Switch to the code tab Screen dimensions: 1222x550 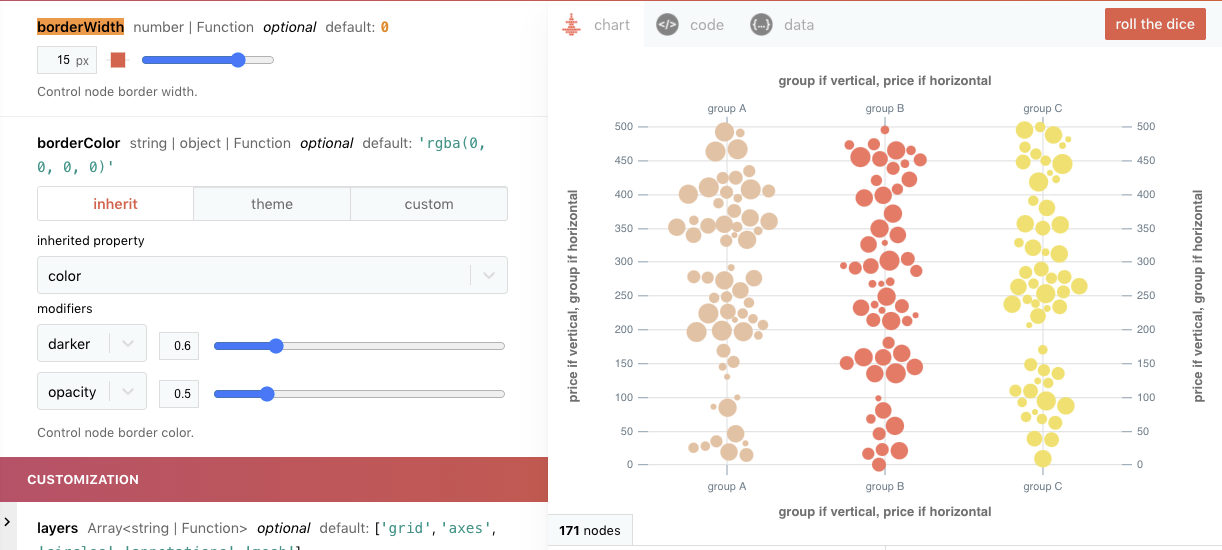691,24
